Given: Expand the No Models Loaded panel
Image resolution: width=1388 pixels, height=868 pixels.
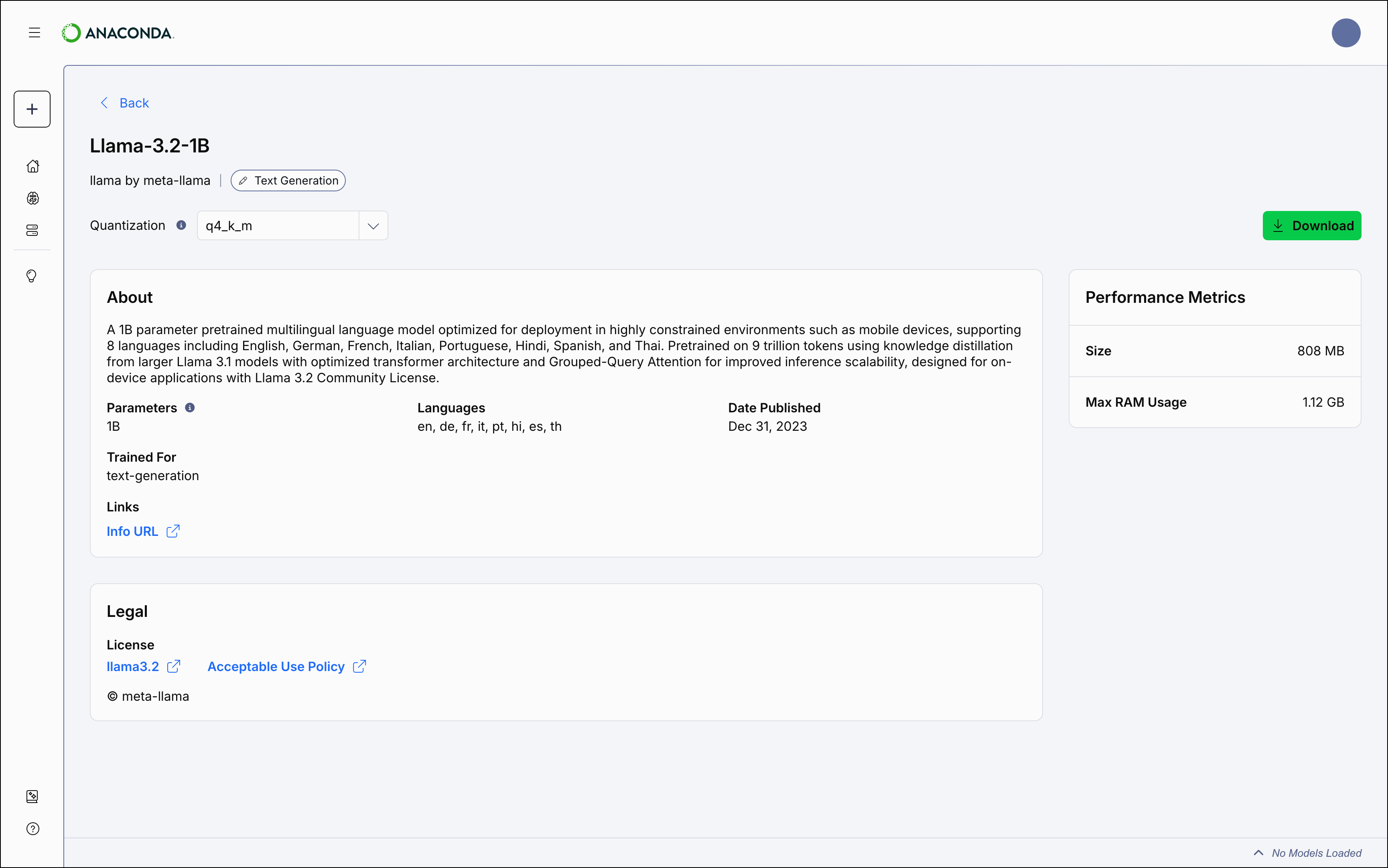Looking at the screenshot, I should (1307, 852).
